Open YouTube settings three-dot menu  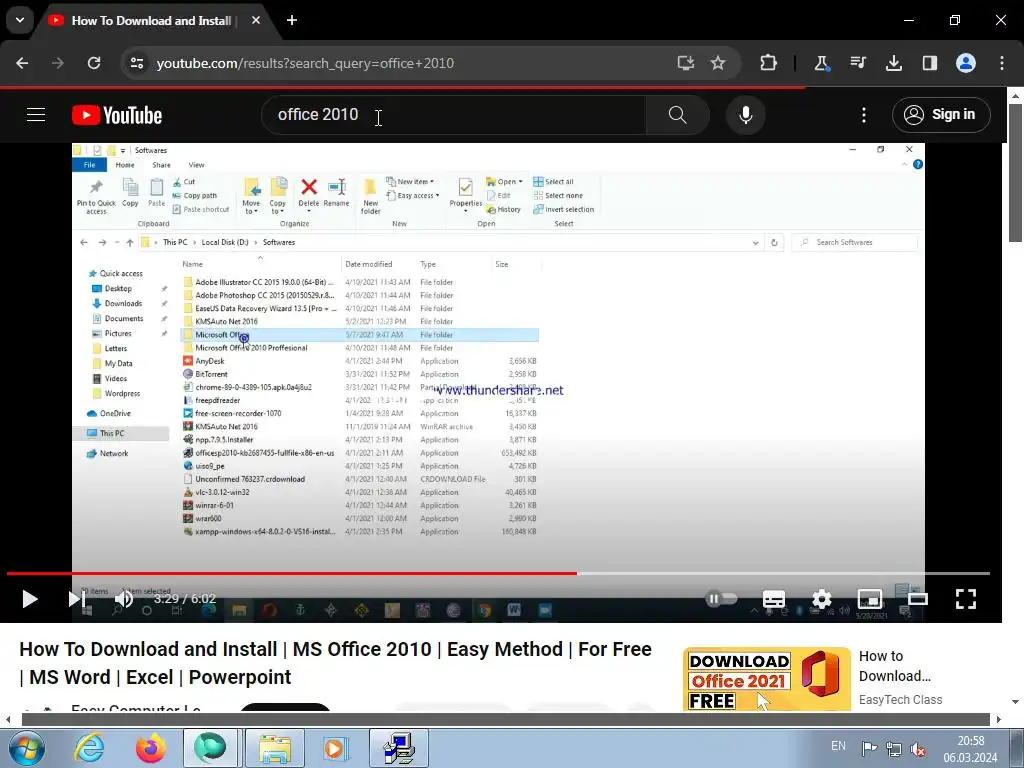pyautogui.click(x=863, y=115)
